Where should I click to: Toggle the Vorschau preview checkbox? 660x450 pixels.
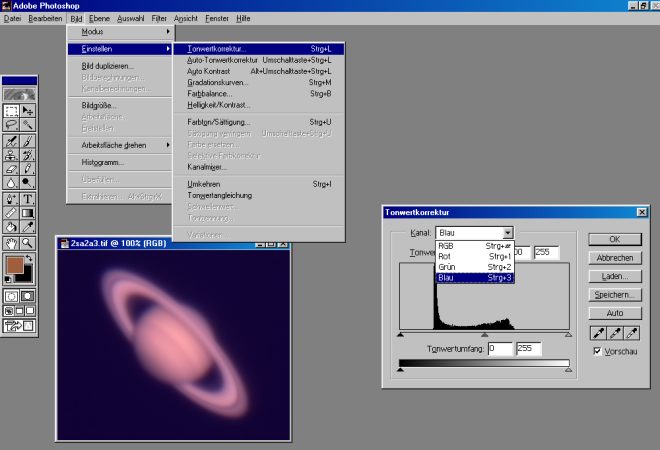(x=597, y=351)
